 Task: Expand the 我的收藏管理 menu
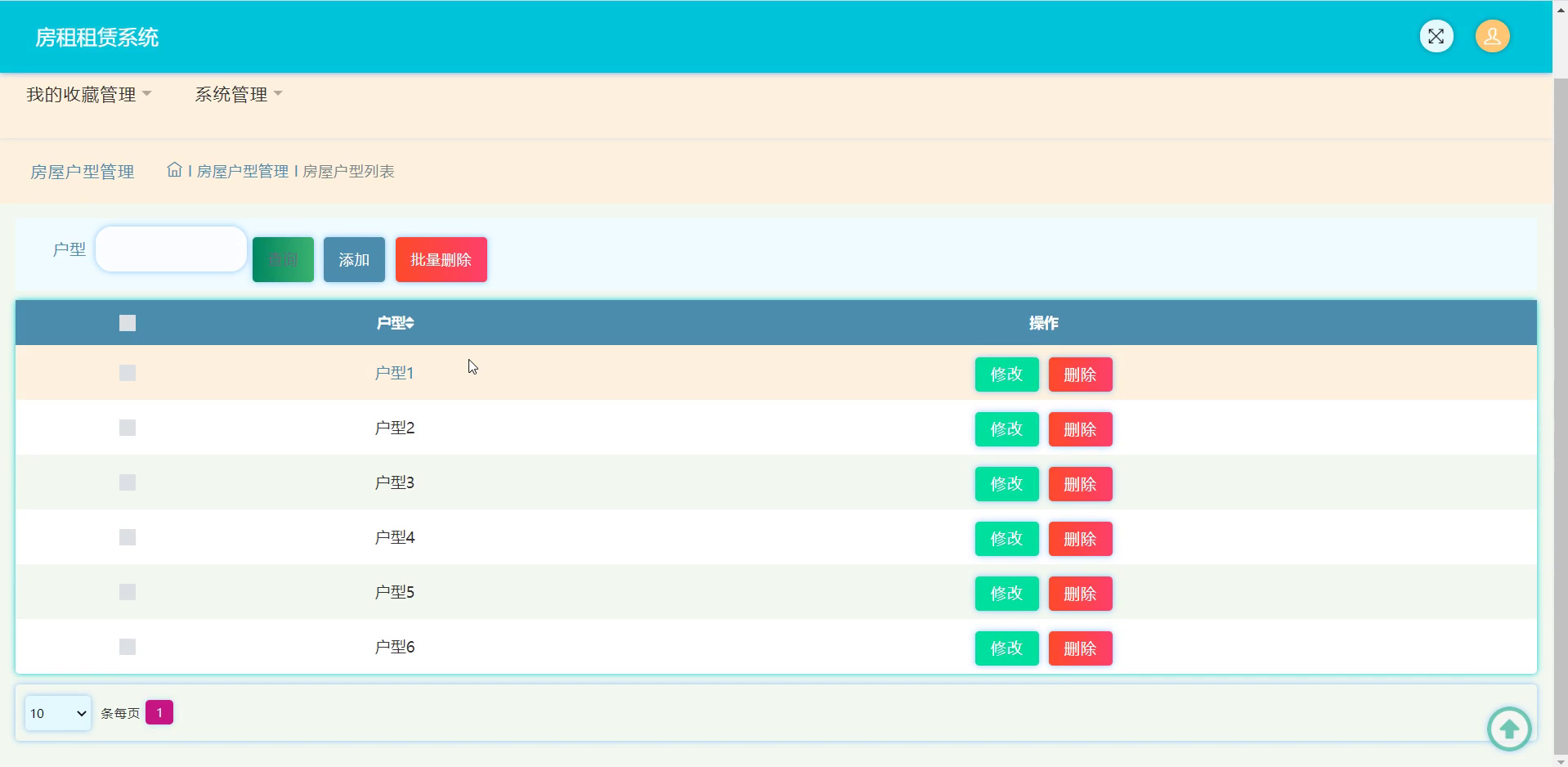pos(88,95)
